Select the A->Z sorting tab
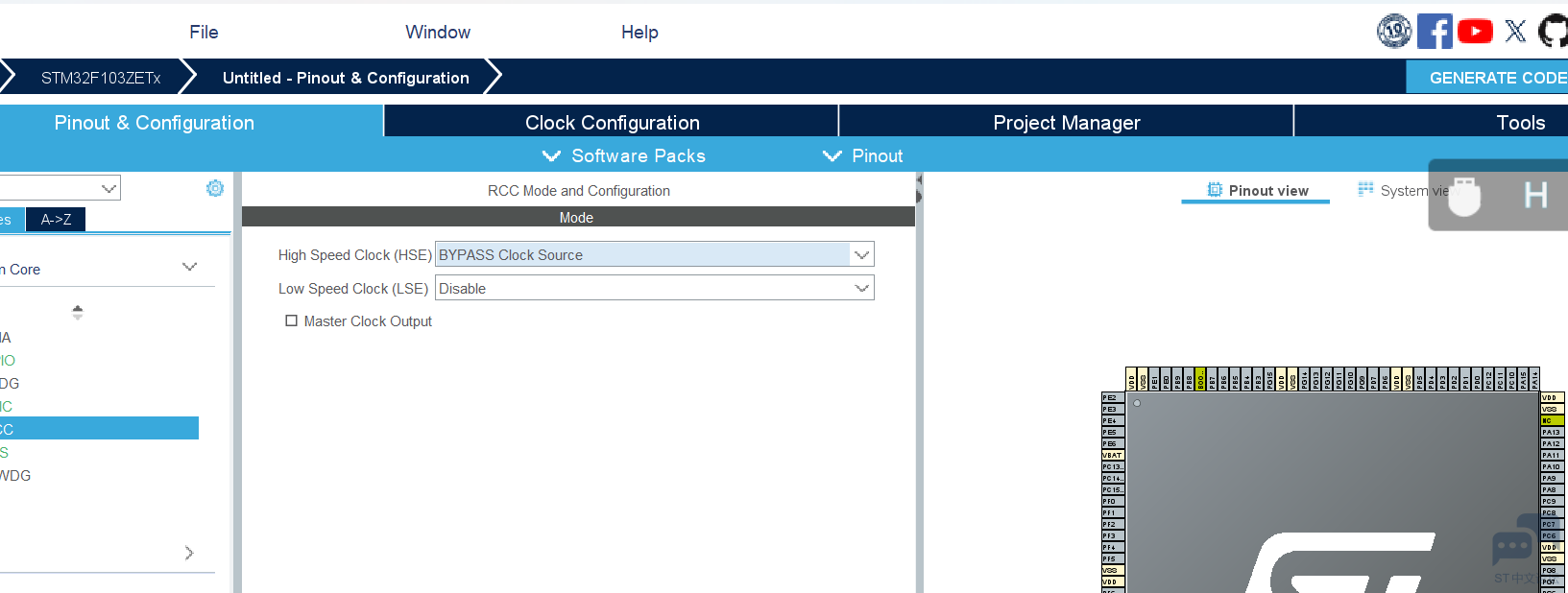1568x593 pixels. pos(56,219)
